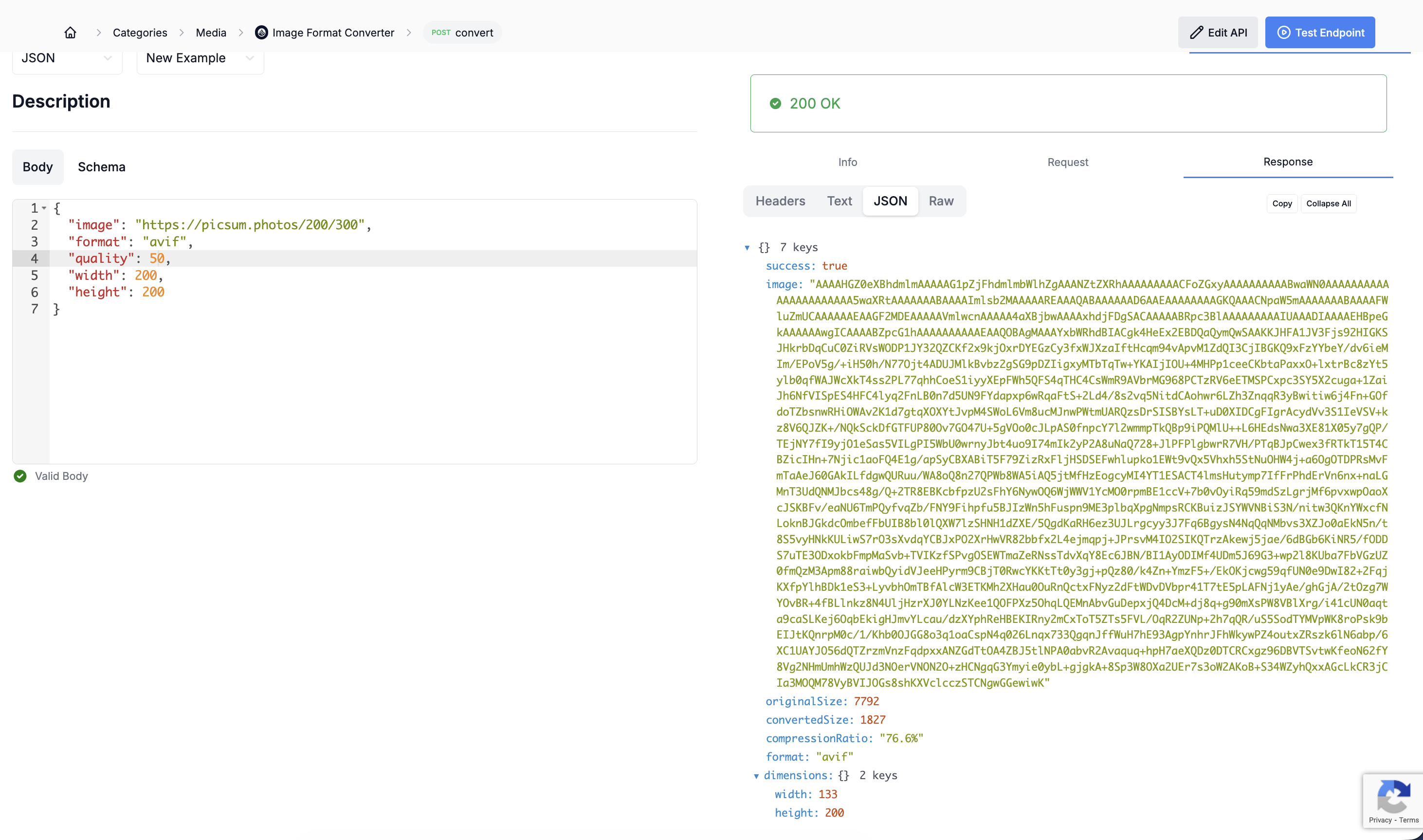Open the Headers response view
Screen dimensions: 1423x840
780,201
